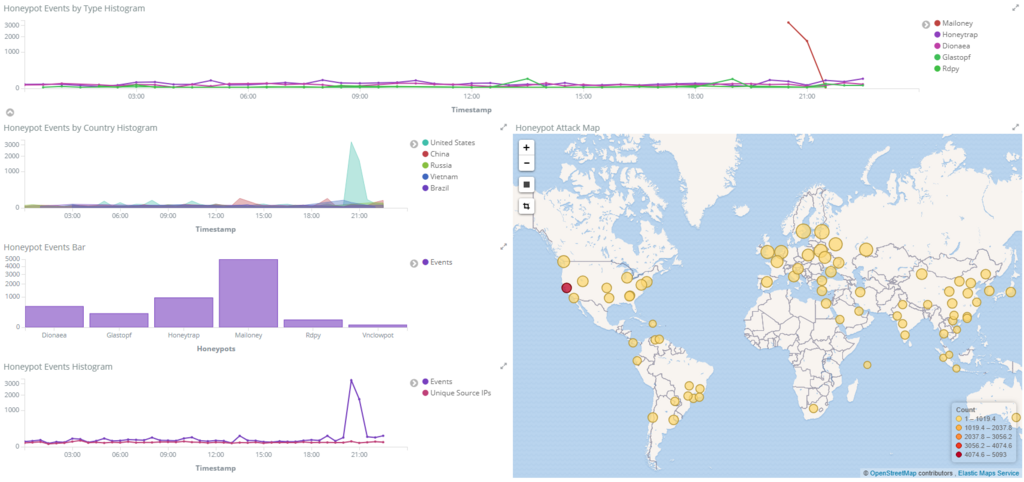This screenshot has width=1024, height=482.
Task: Toggle the Russia legend series
Action: point(436,165)
